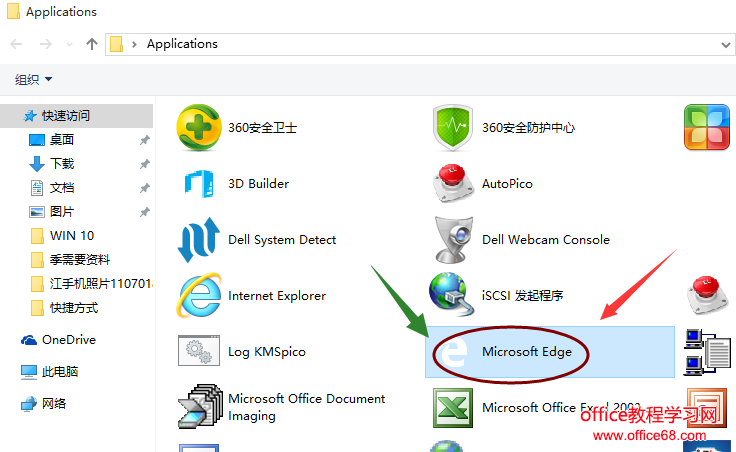Viewport: 736px width, 452px height.
Task: Select the red button icon in third column
Action: tap(707, 295)
